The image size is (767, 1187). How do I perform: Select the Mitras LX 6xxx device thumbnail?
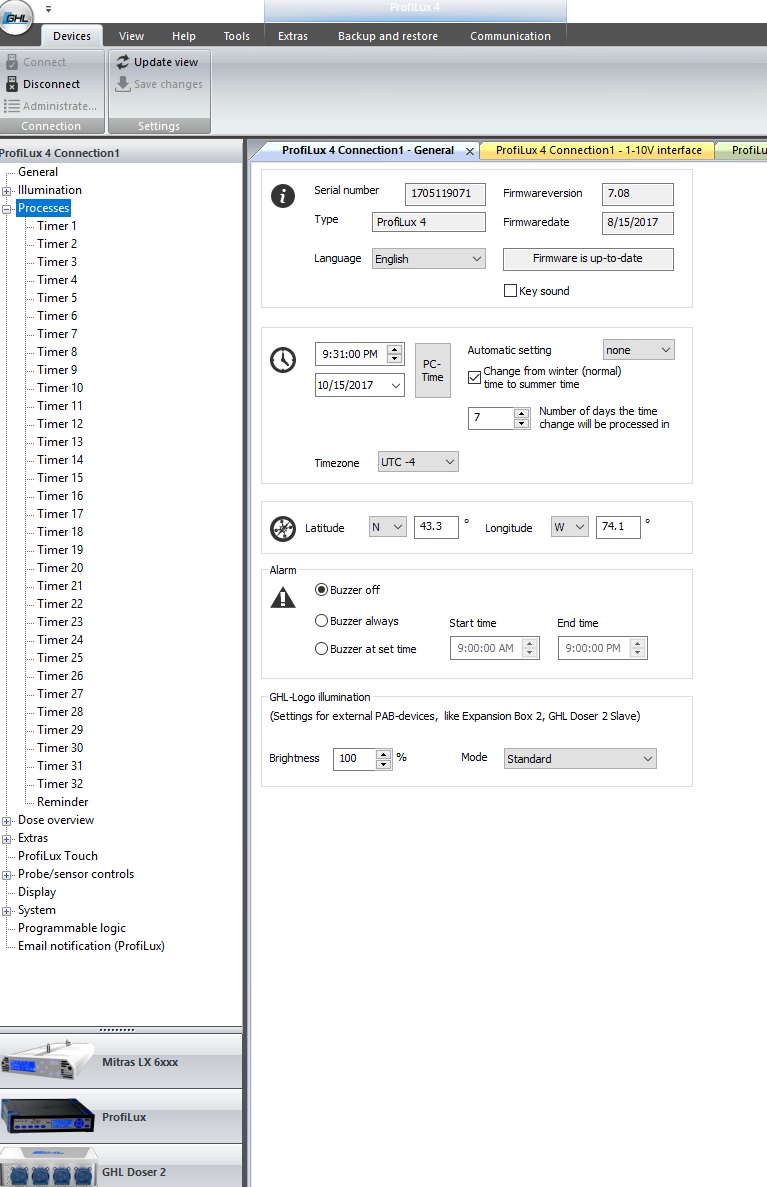tap(39, 1061)
